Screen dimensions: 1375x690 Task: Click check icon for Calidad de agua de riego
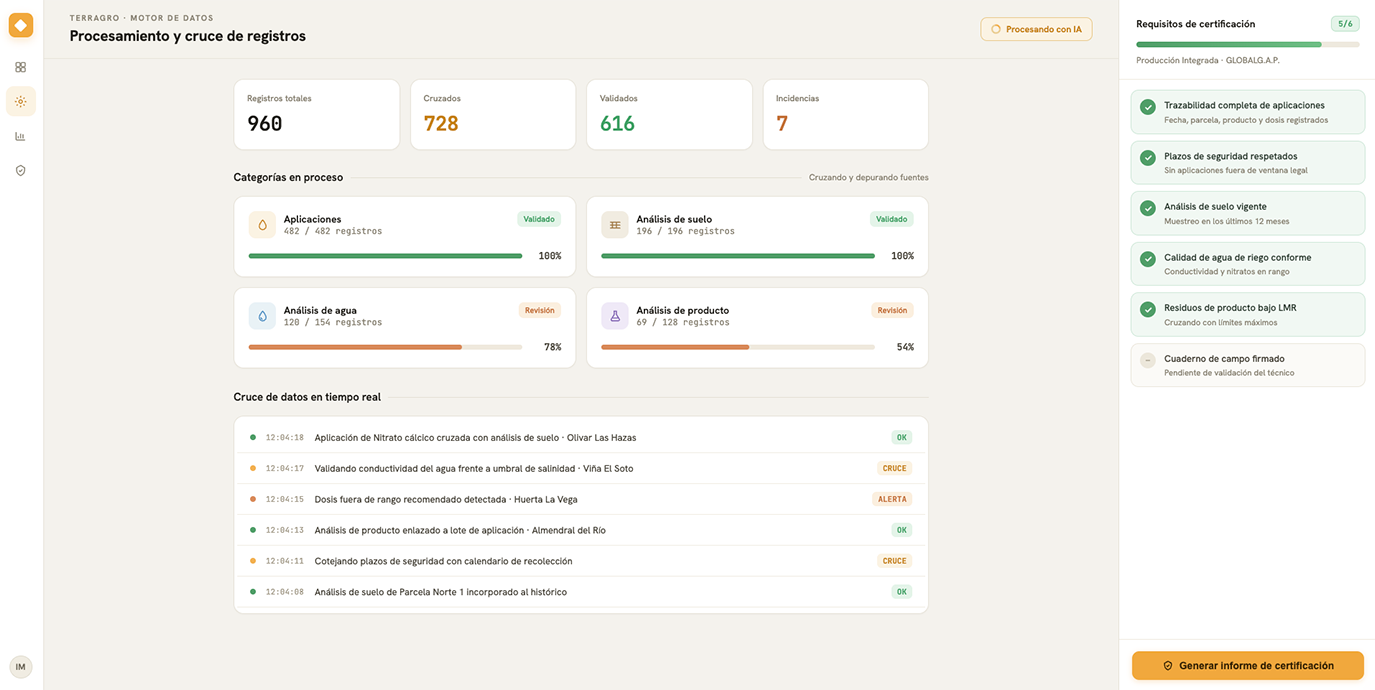pos(1148,259)
